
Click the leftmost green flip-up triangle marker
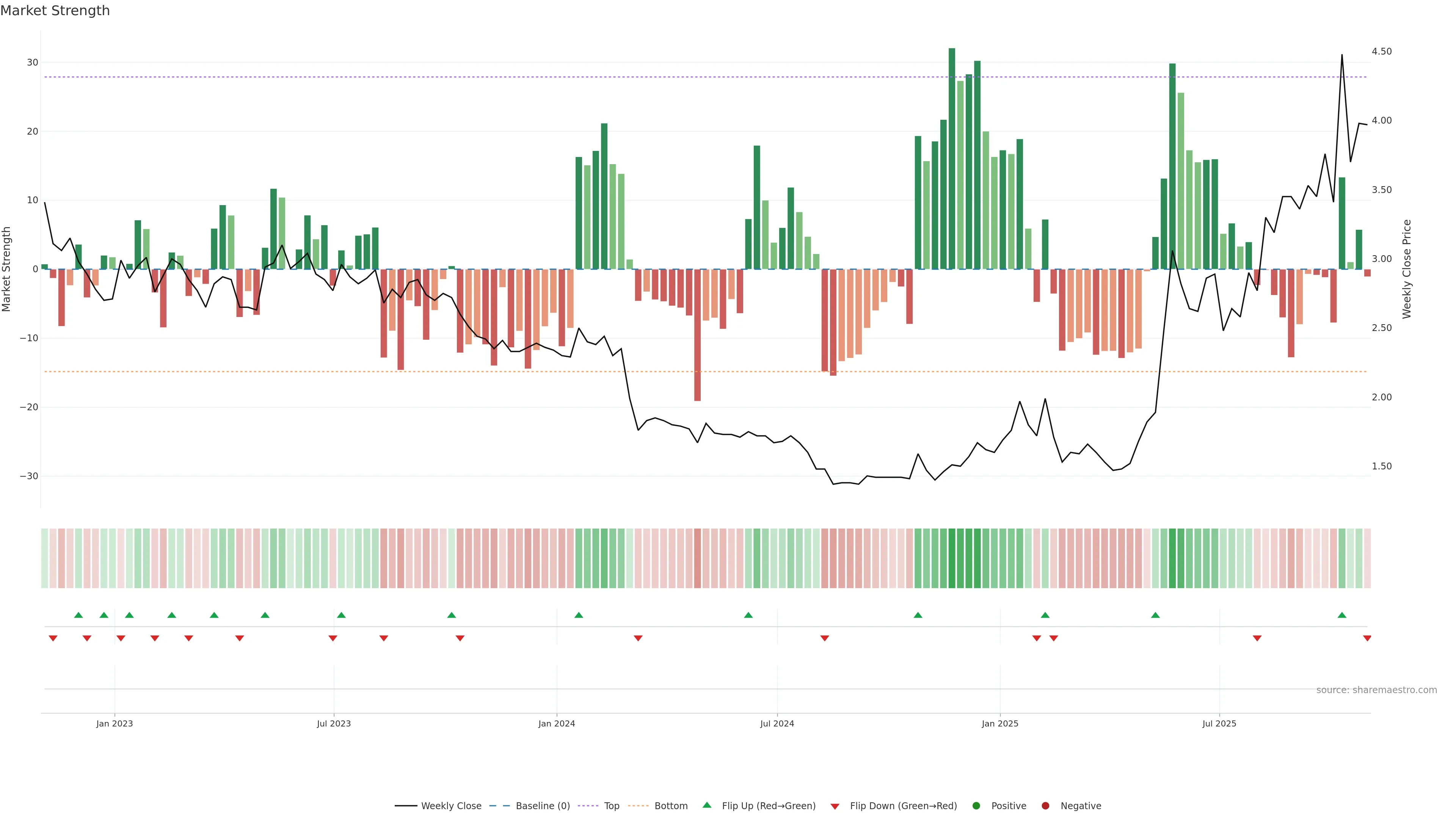pyautogui.click(x=78, y=615)
